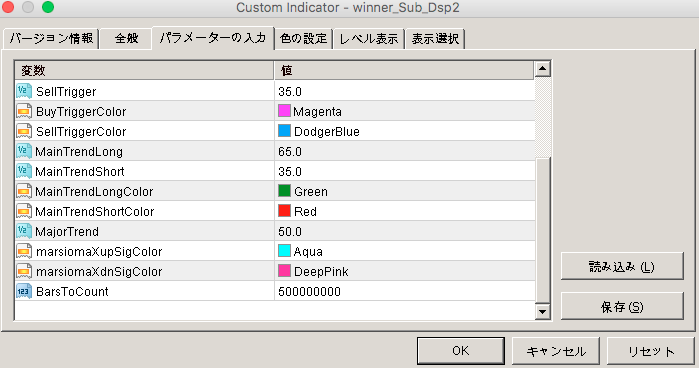699x368 pixels.
Task: Select the BarsToCount value 500000000 field
Action: 404,291
